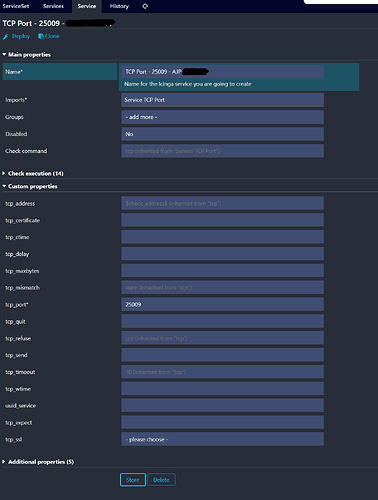The image size is (378, 500).
Task: Open the History tab
Action: point(119,6)
